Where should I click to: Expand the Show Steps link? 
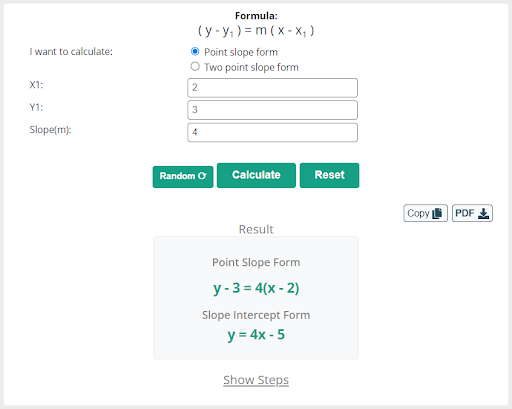256,380
